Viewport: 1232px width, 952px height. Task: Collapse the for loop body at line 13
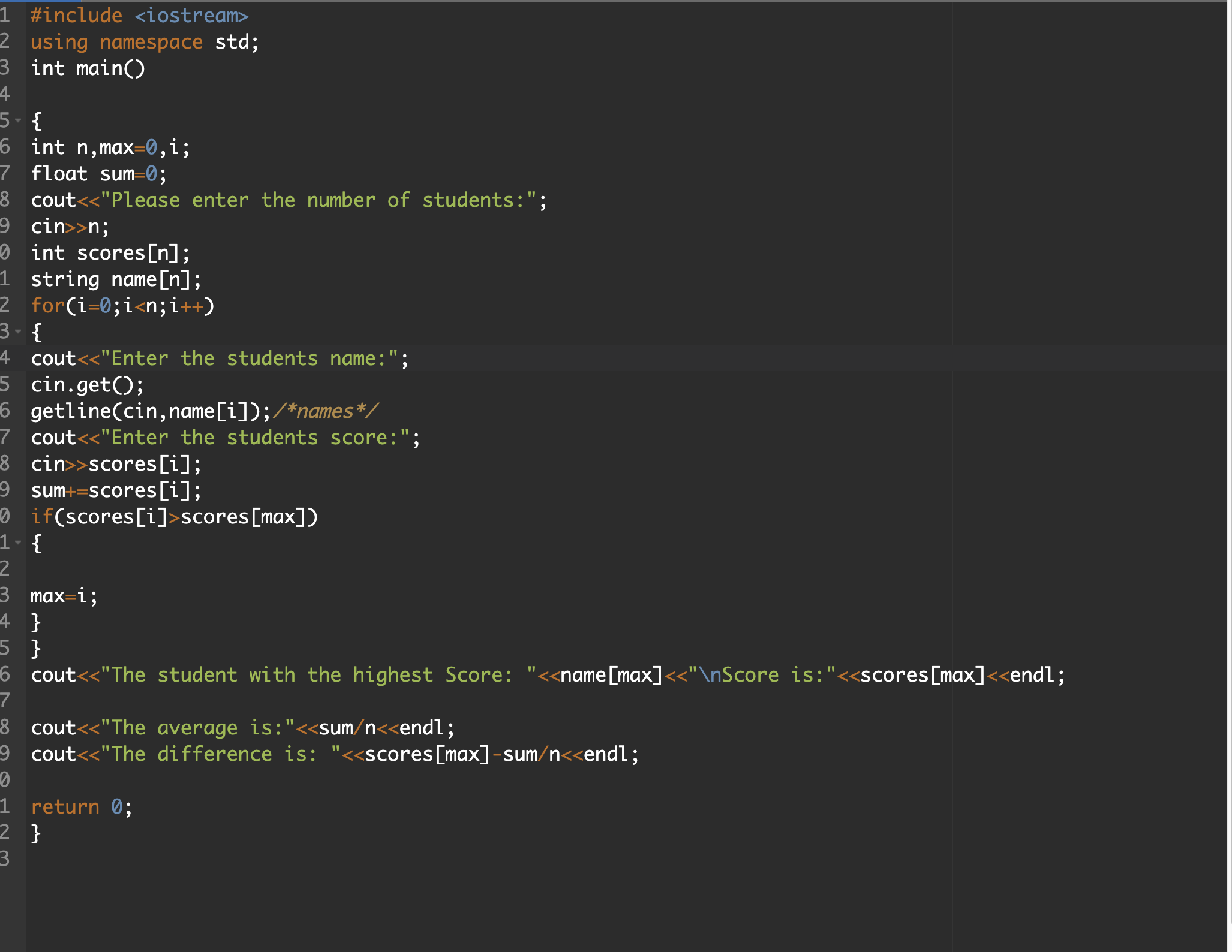coord(17,332)
